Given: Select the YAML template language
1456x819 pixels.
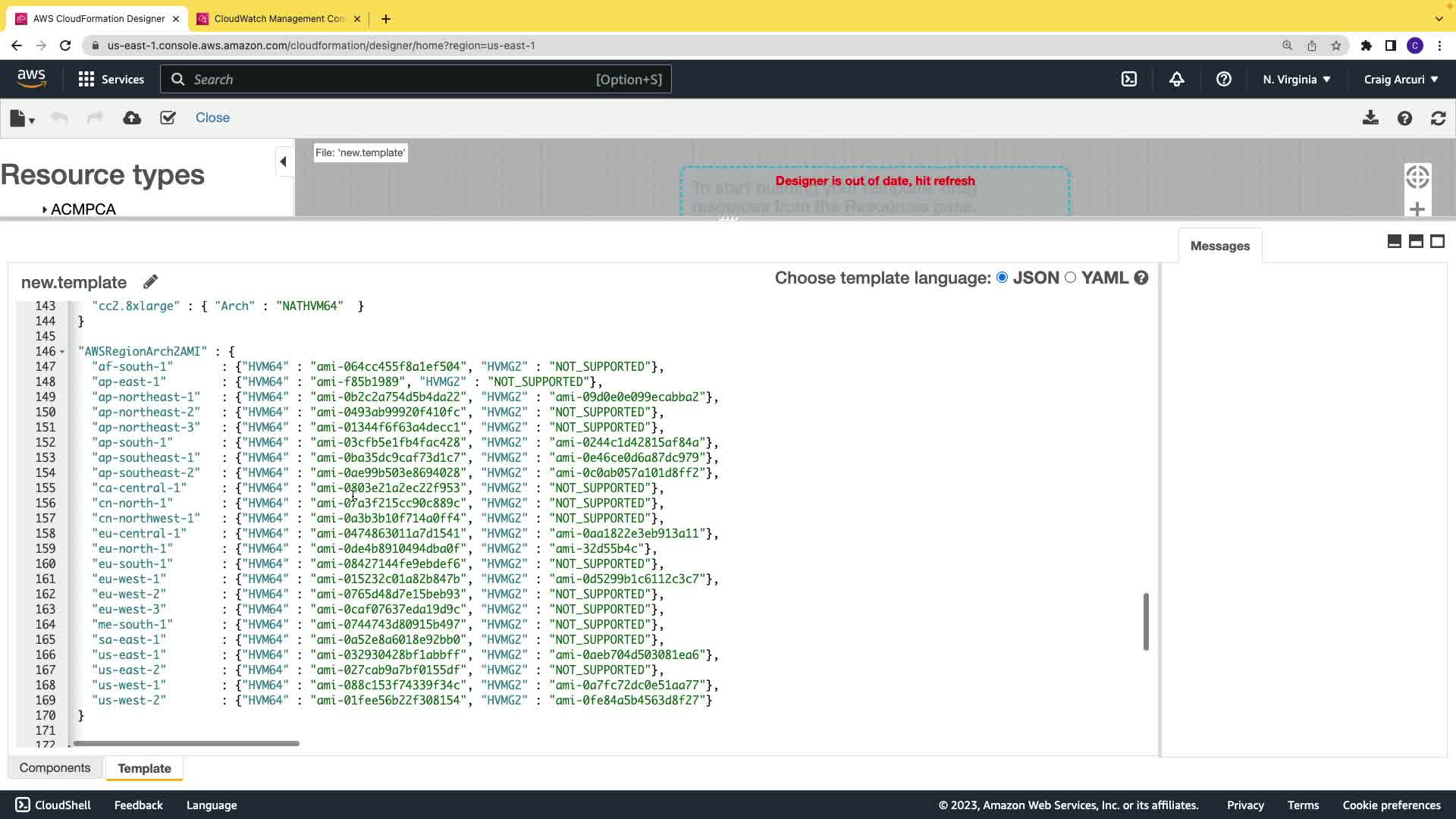Looking at the screenshot, I should pos(1070,278).
